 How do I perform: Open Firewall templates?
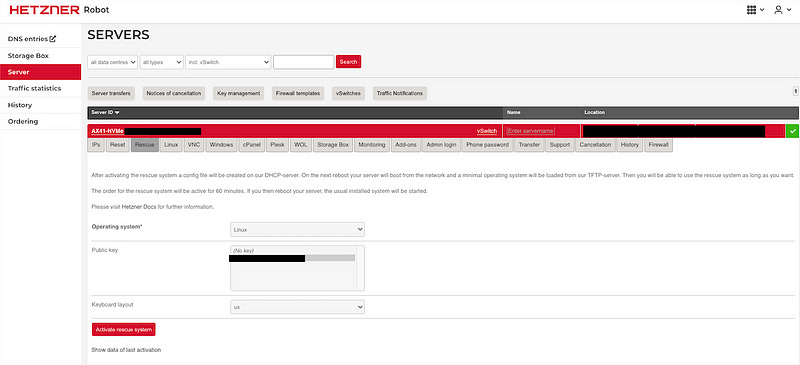tap(298, 93)
